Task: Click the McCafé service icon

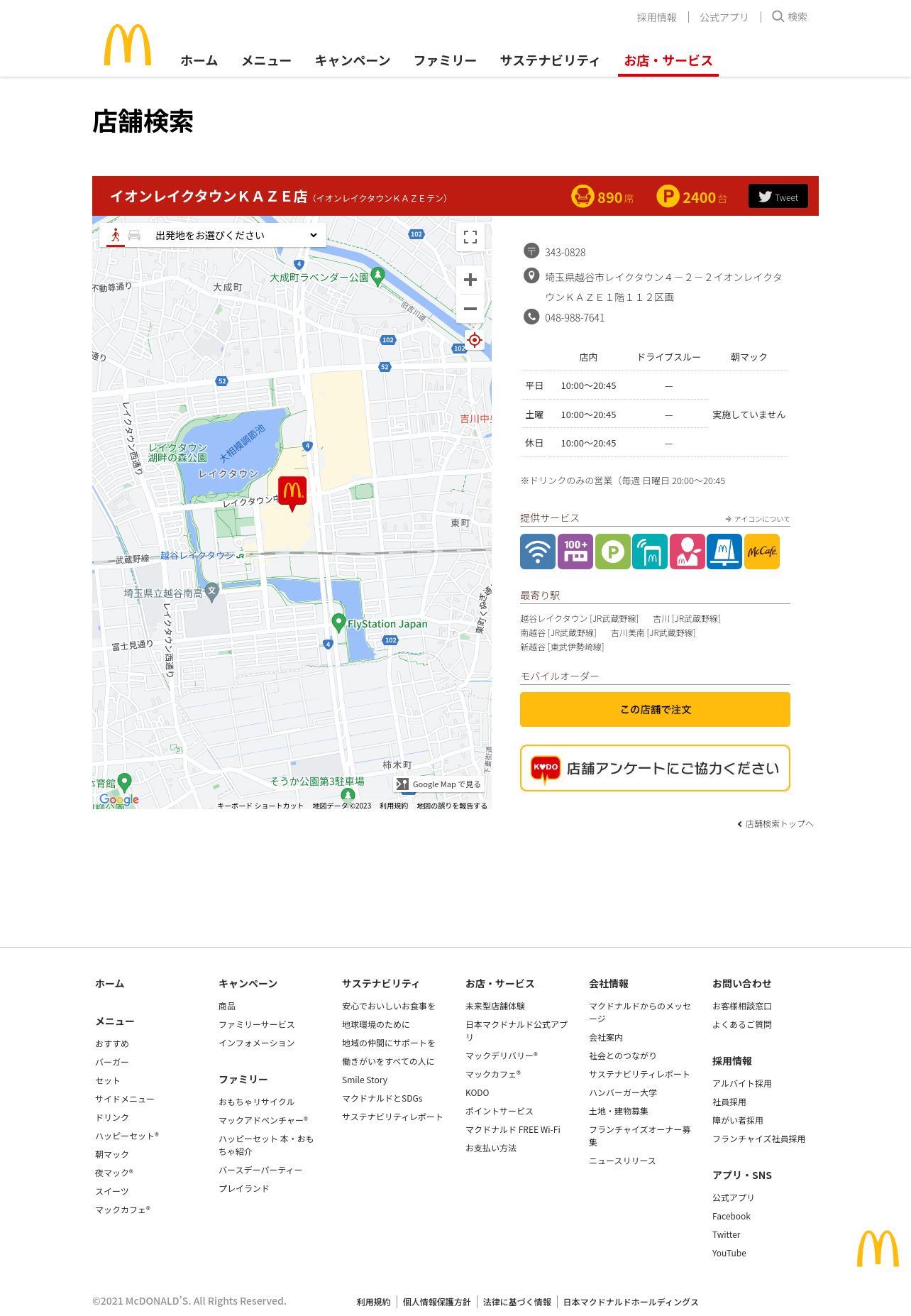Action: pos(762,552)
